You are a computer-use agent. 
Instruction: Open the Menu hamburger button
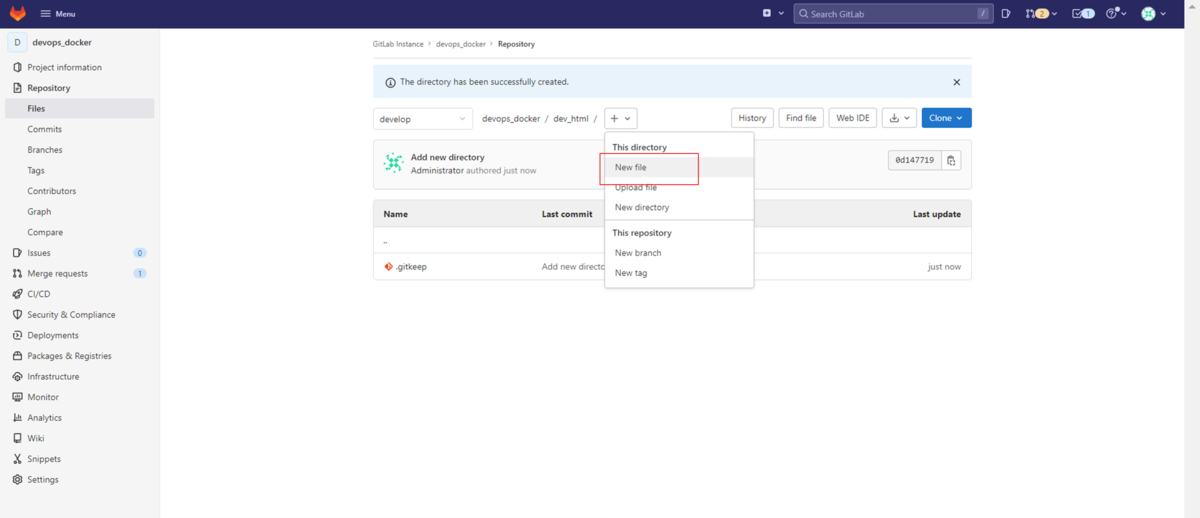point(58,14)
